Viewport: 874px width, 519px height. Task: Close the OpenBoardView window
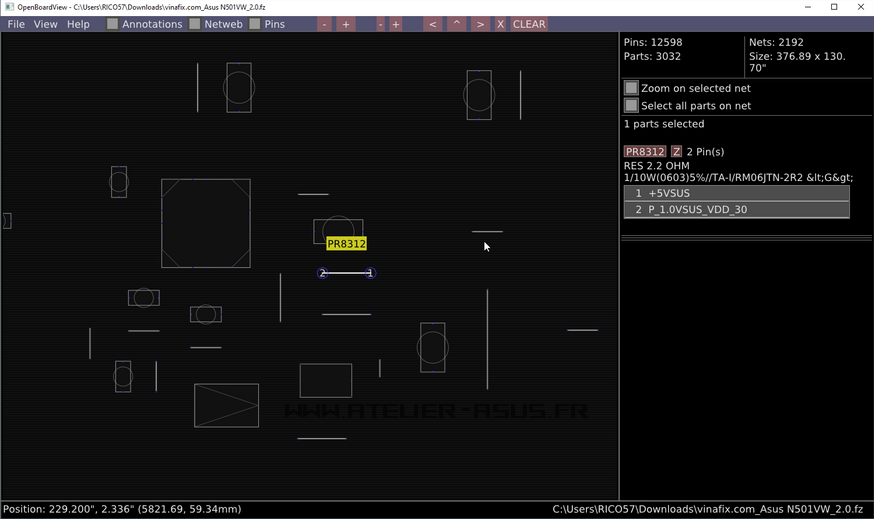coord(860,7)
